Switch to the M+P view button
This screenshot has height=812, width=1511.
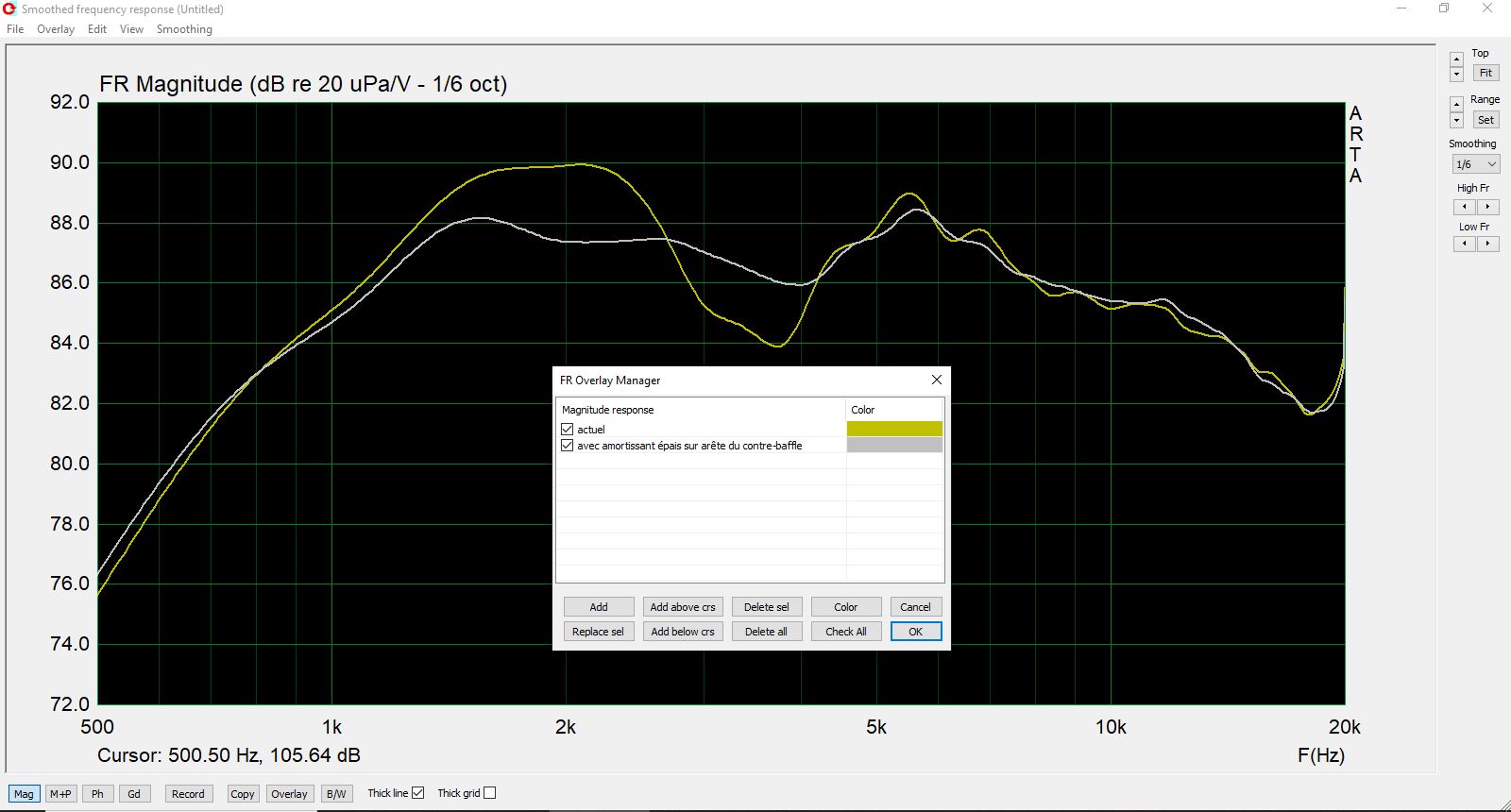60,794
